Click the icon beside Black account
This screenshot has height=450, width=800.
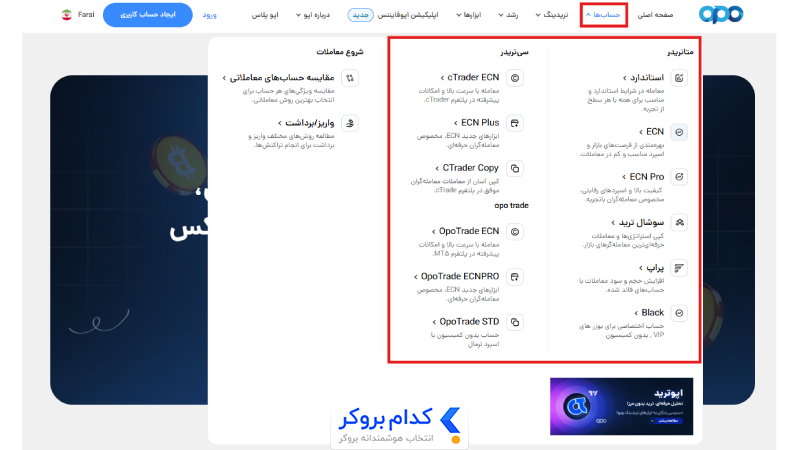tap(679, 313)
